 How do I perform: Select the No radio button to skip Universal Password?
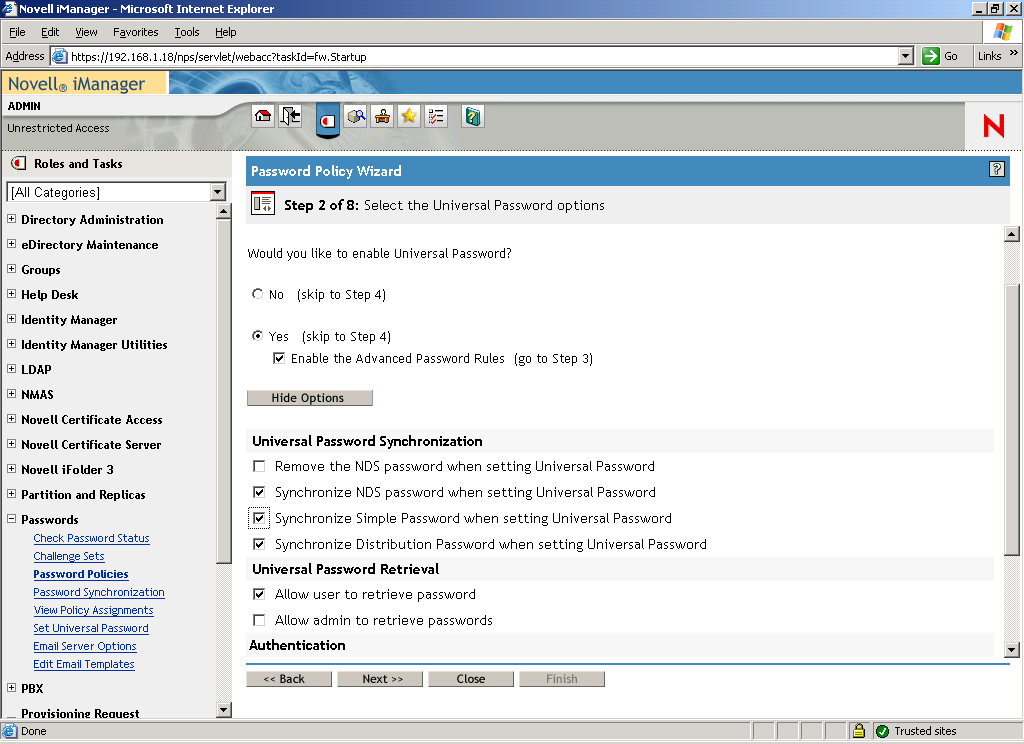point(257,294)
